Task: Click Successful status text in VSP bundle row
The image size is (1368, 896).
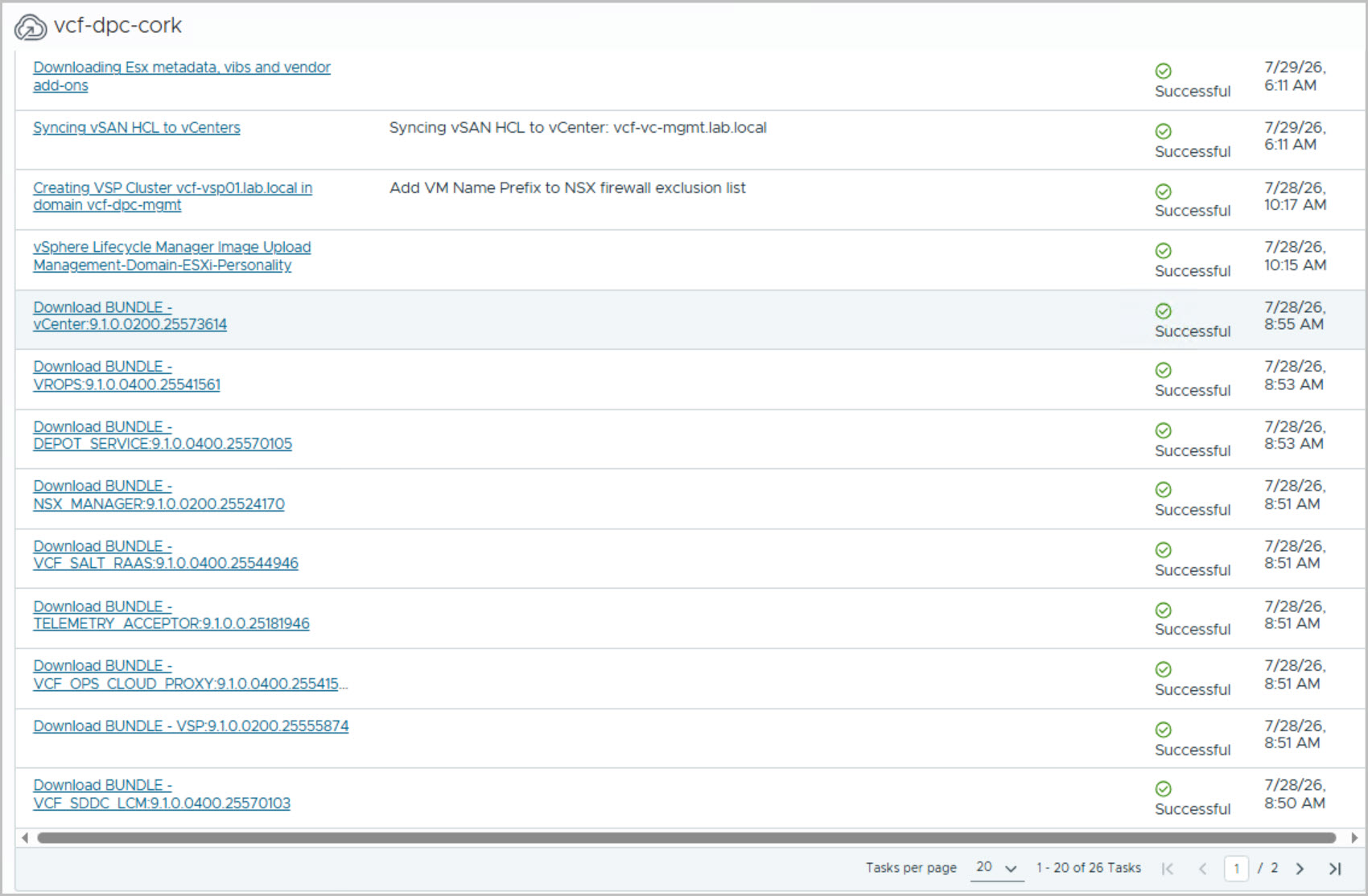Action: coord(1193,750)
